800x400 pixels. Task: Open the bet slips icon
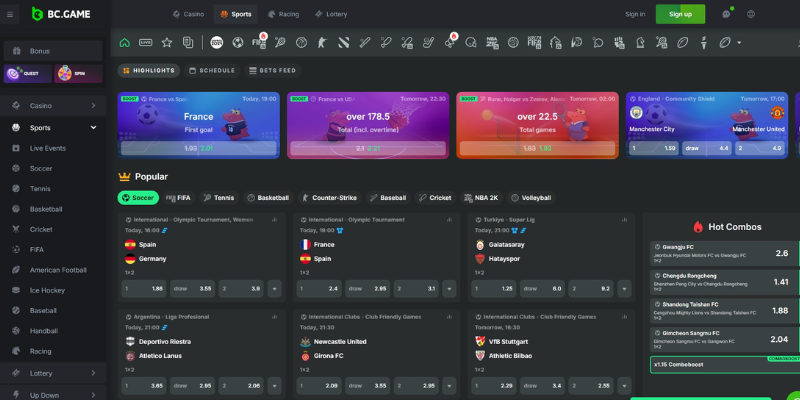188,42
